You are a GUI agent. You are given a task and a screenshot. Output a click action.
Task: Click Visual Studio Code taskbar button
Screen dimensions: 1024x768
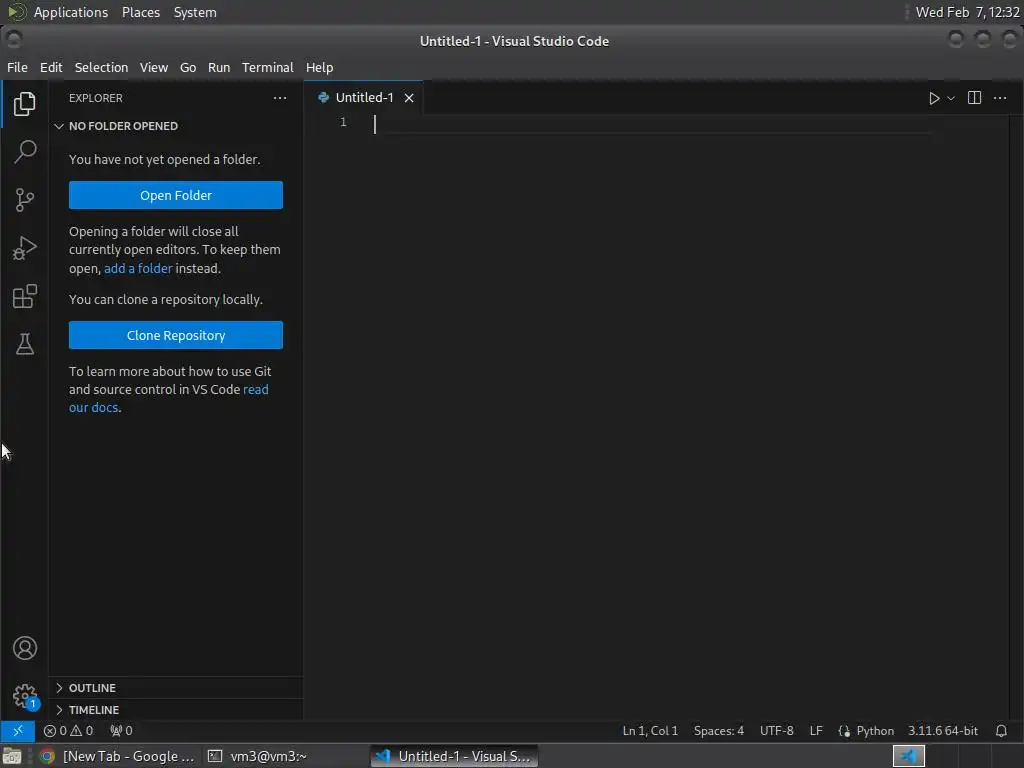455,756
